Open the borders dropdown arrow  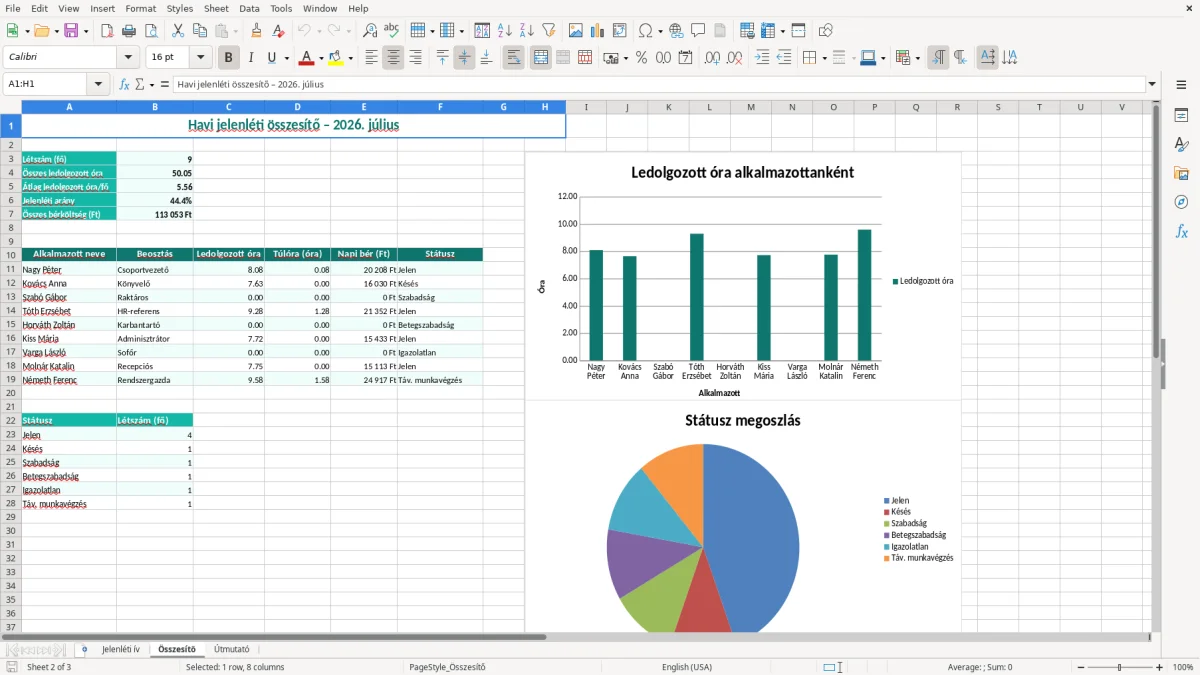coord(823,58)
